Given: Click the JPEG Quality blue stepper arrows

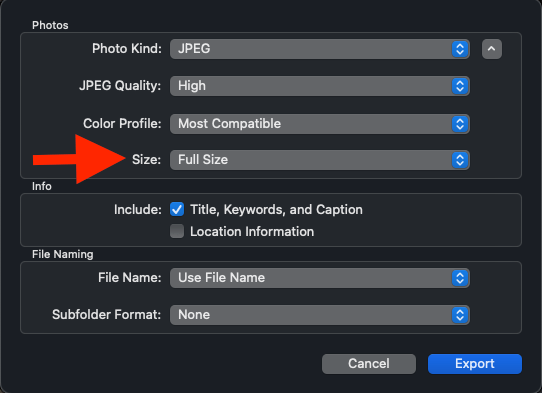Looking at the screenshot, I should click(x=460, y=86).
